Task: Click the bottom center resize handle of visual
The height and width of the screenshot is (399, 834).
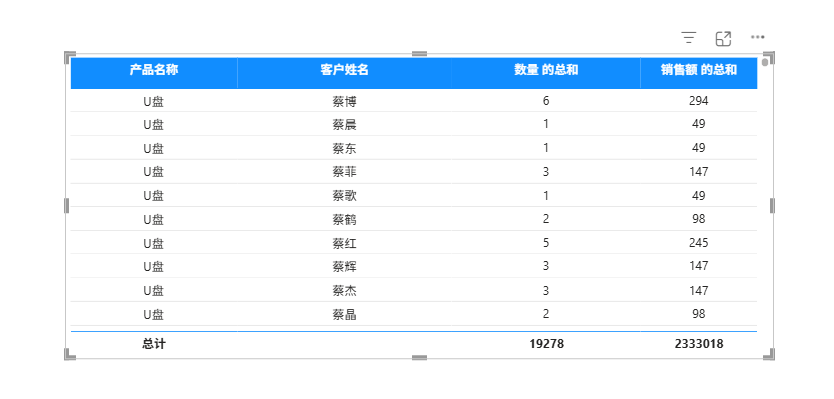Action: pos(419,358)
